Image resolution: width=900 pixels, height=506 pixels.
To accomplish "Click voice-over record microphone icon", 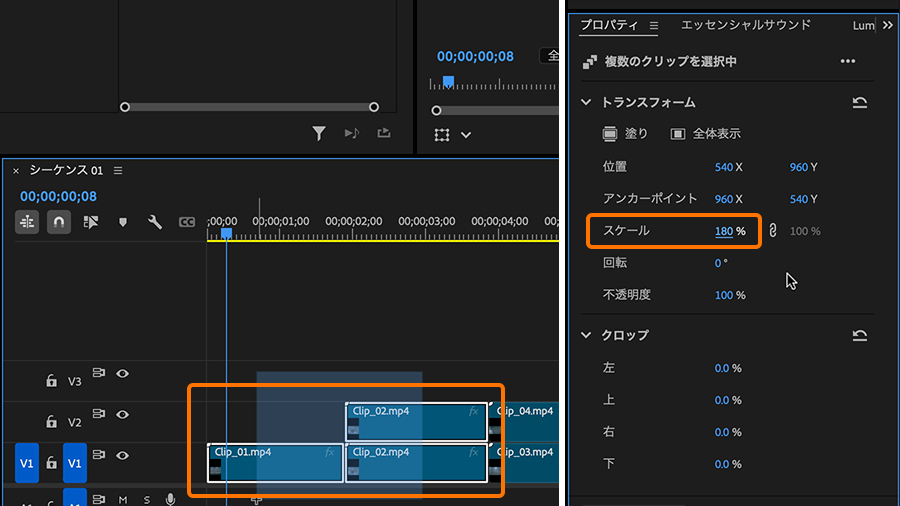I will click(x=170, y=500).
